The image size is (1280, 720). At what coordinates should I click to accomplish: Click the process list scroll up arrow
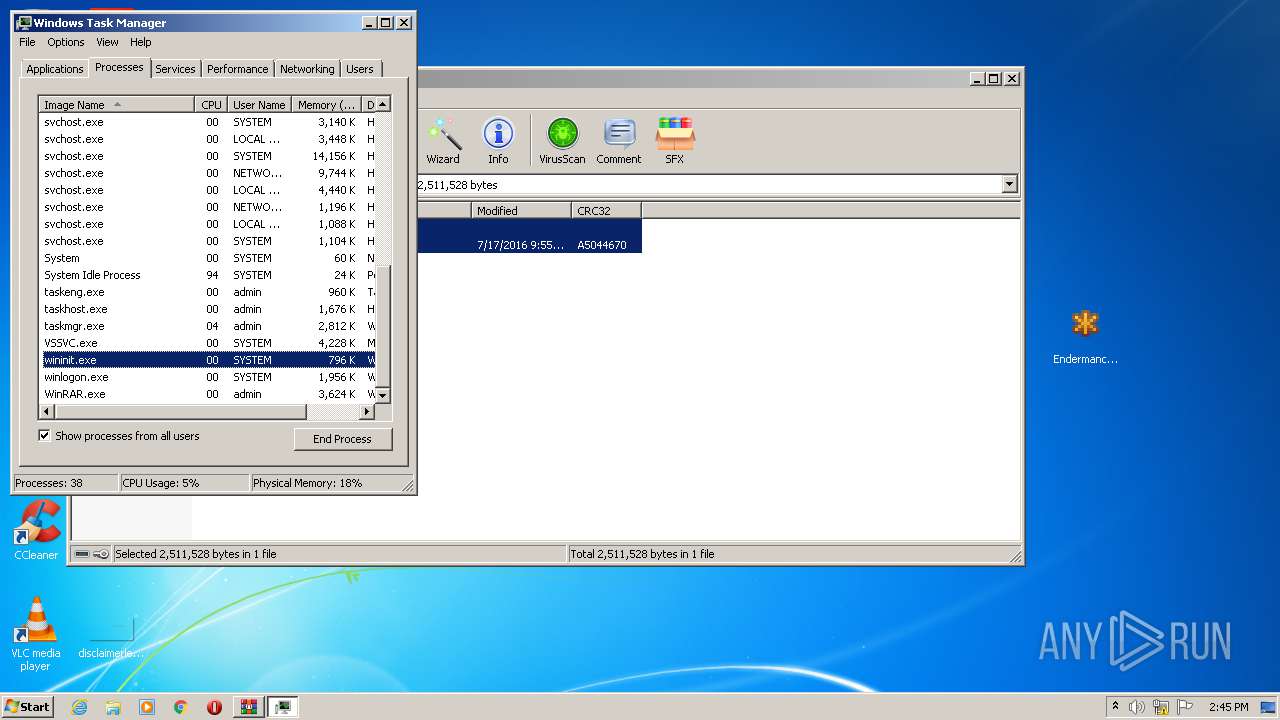382,105
